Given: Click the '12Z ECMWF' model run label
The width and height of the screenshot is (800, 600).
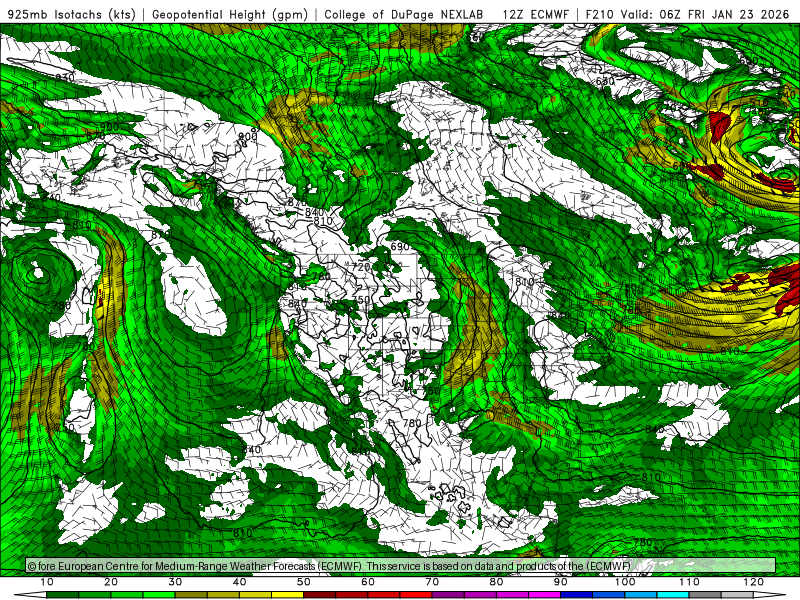Looking at the screenshot, I should pos(535,14).
